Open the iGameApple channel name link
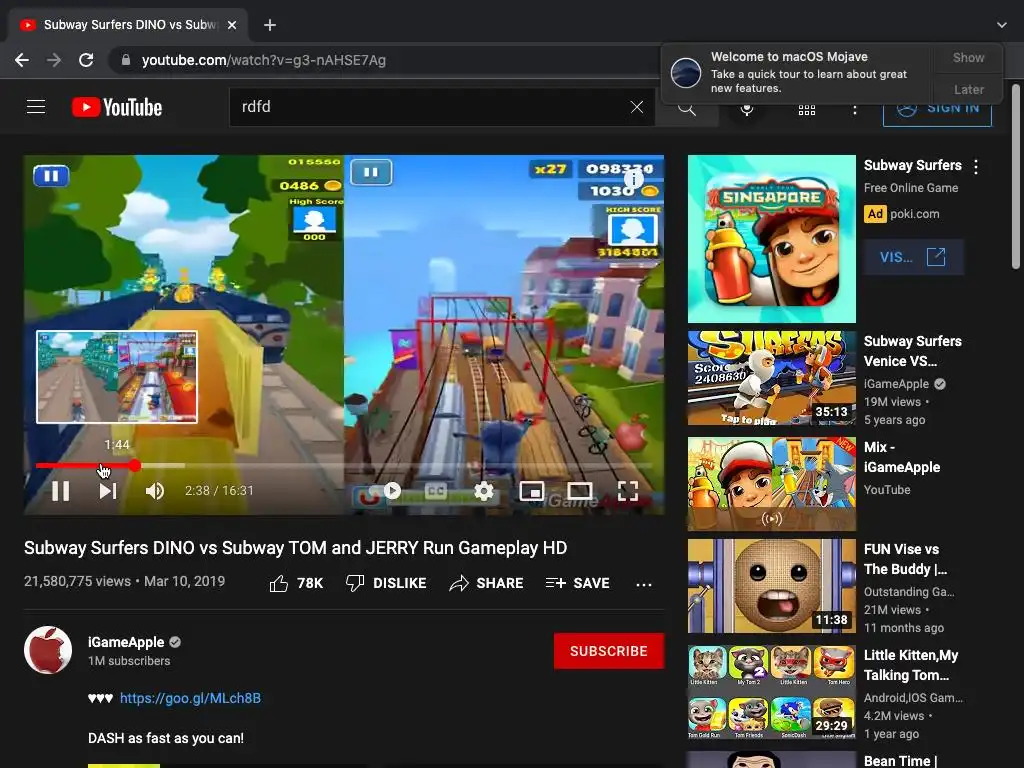 pos(126,643)
